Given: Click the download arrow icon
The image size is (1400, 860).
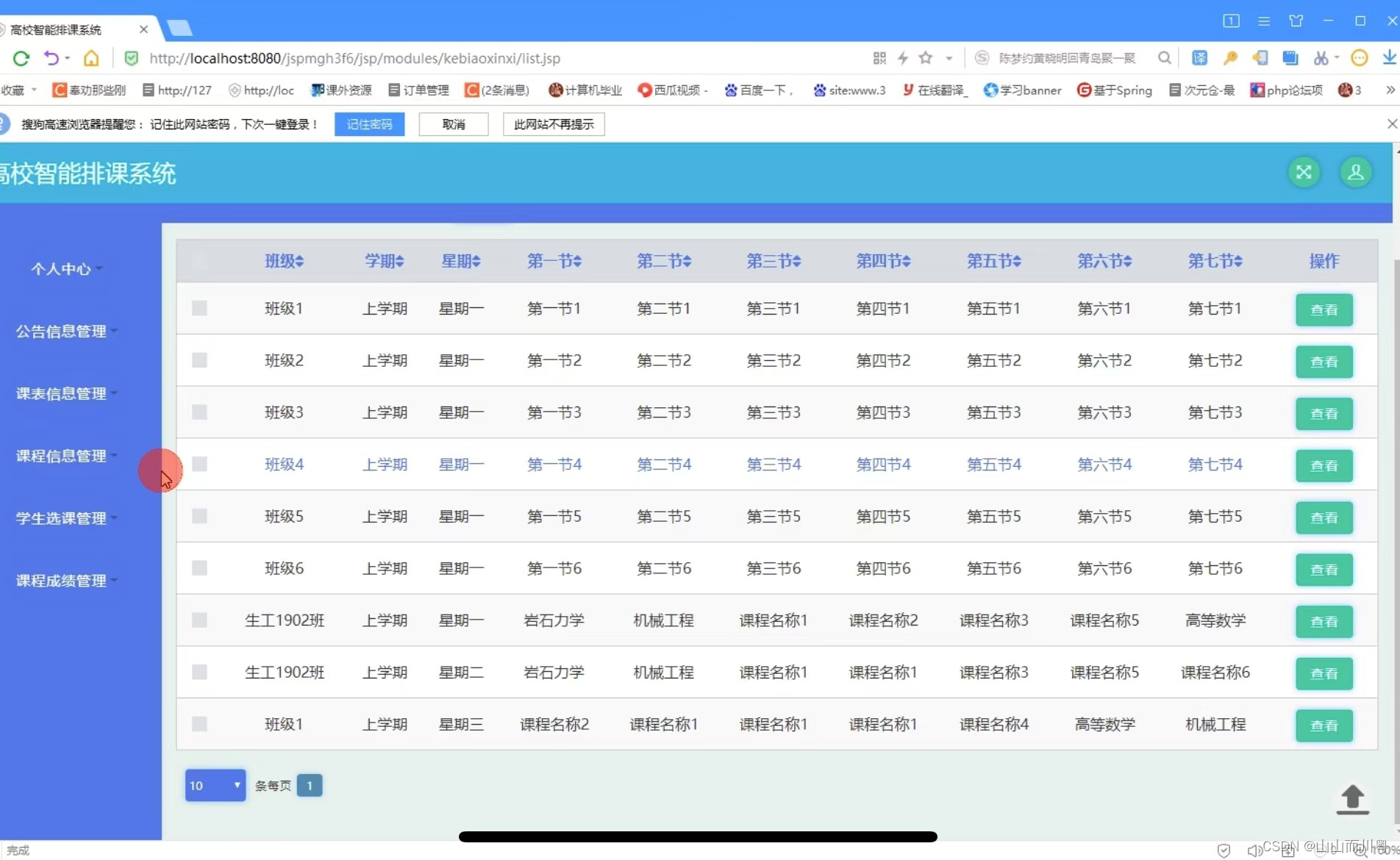Looking at the screenshot, I should point(1389,58).
